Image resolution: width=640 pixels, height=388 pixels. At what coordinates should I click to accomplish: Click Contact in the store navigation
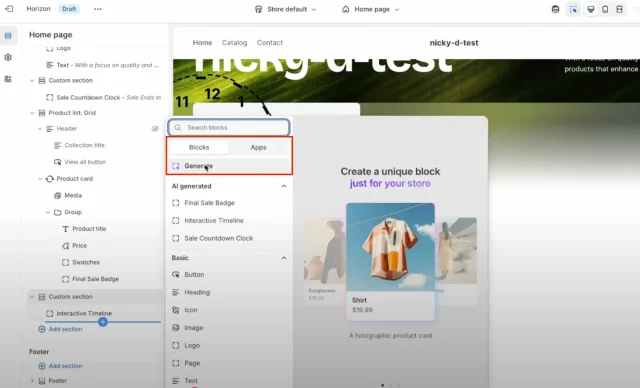[x=270, y=42]
